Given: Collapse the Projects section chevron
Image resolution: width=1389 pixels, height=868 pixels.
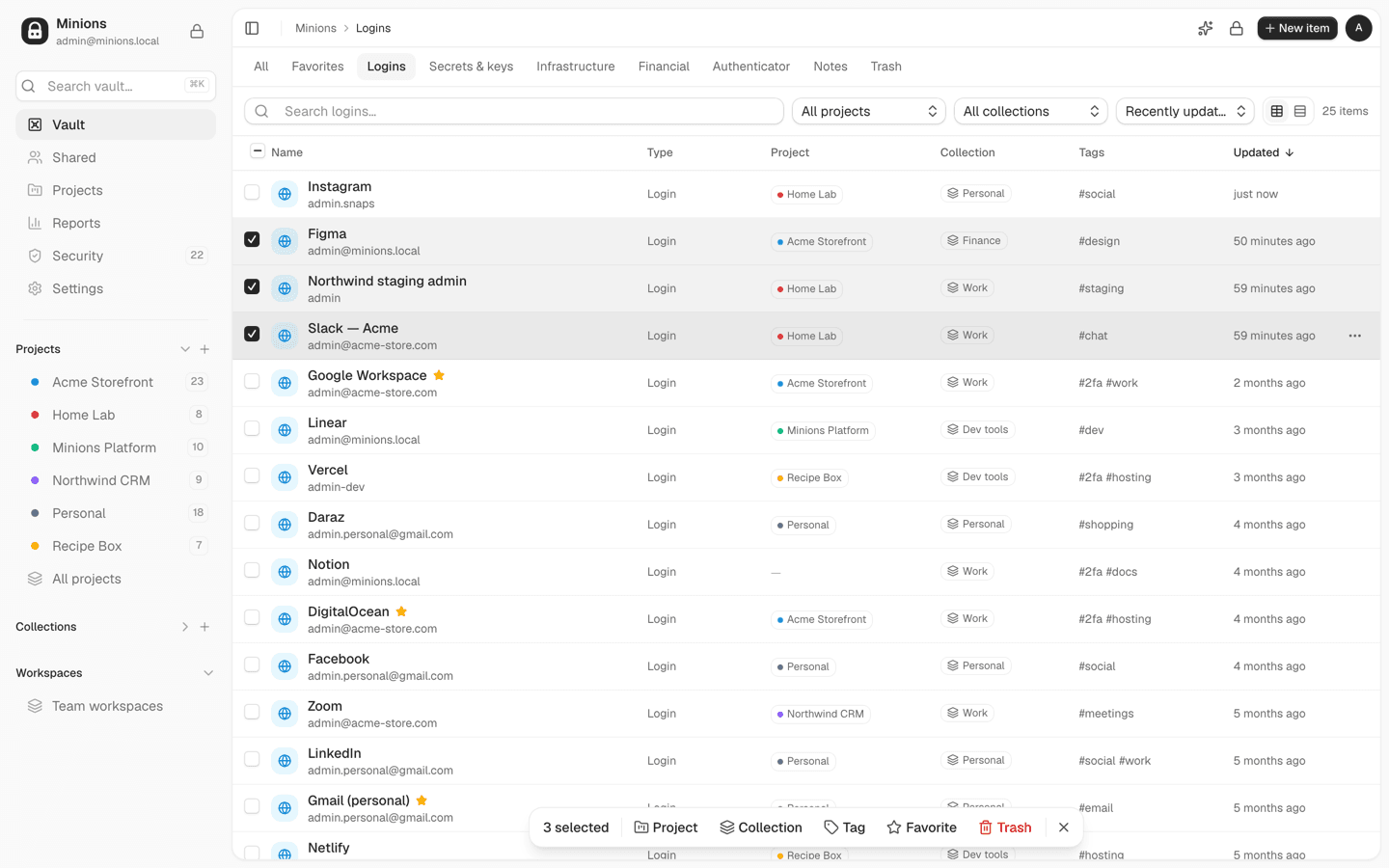Looking at the screenshot, I should [185, 349].
